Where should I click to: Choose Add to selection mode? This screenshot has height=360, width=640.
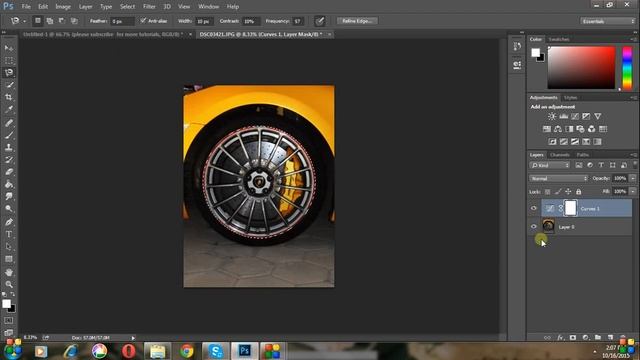pyautogui.click(x=50, y=21)
